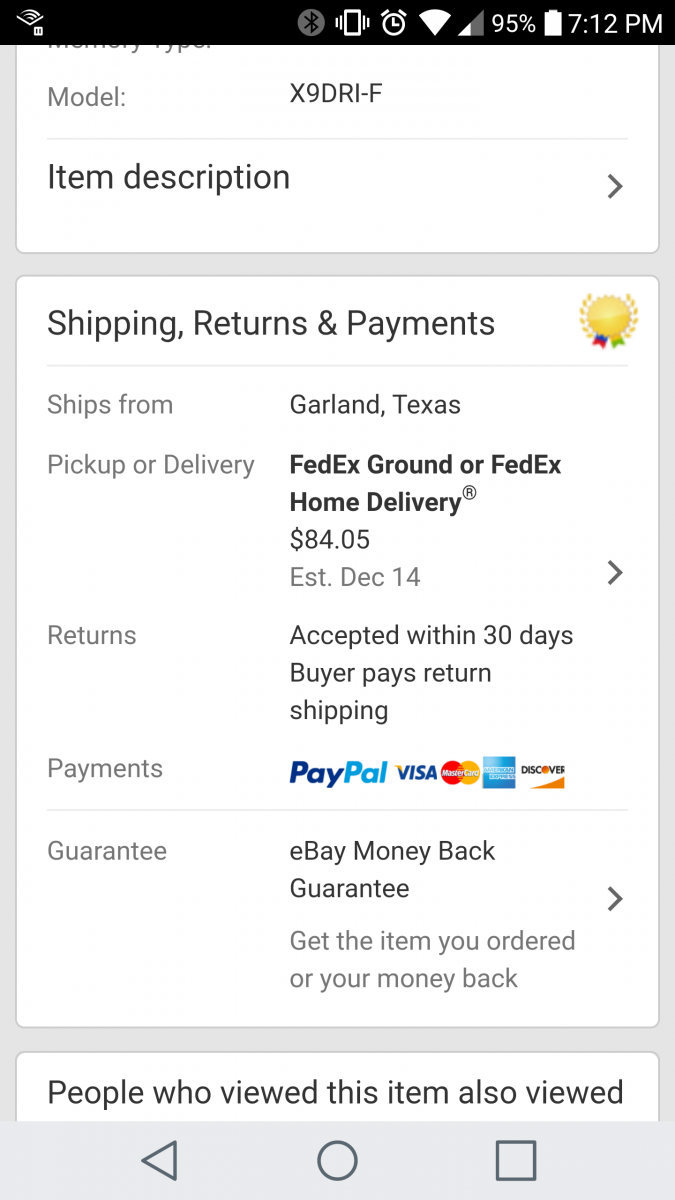Expand the Item description chevron
The height and width of the screenshot is (1200, 675).
pos(615,187)
